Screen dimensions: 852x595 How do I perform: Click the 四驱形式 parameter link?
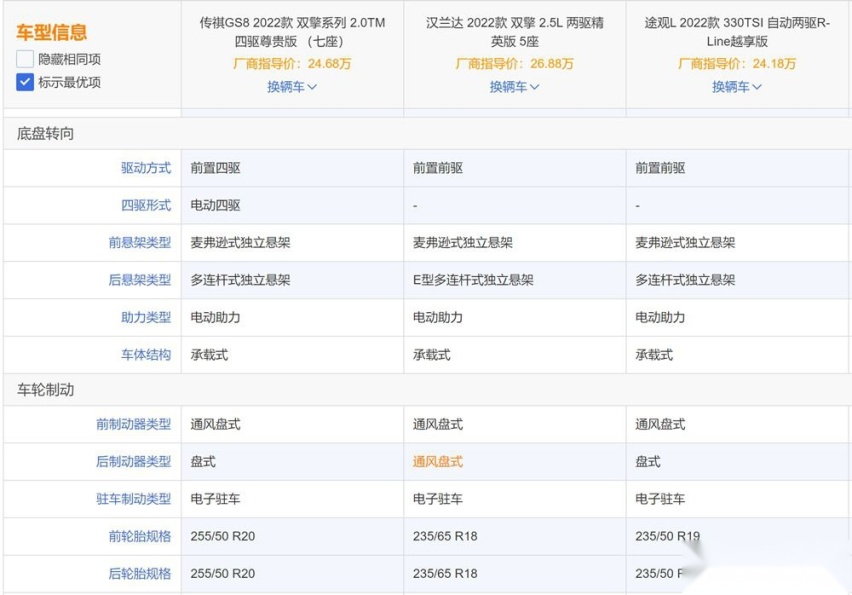(146, 205)
